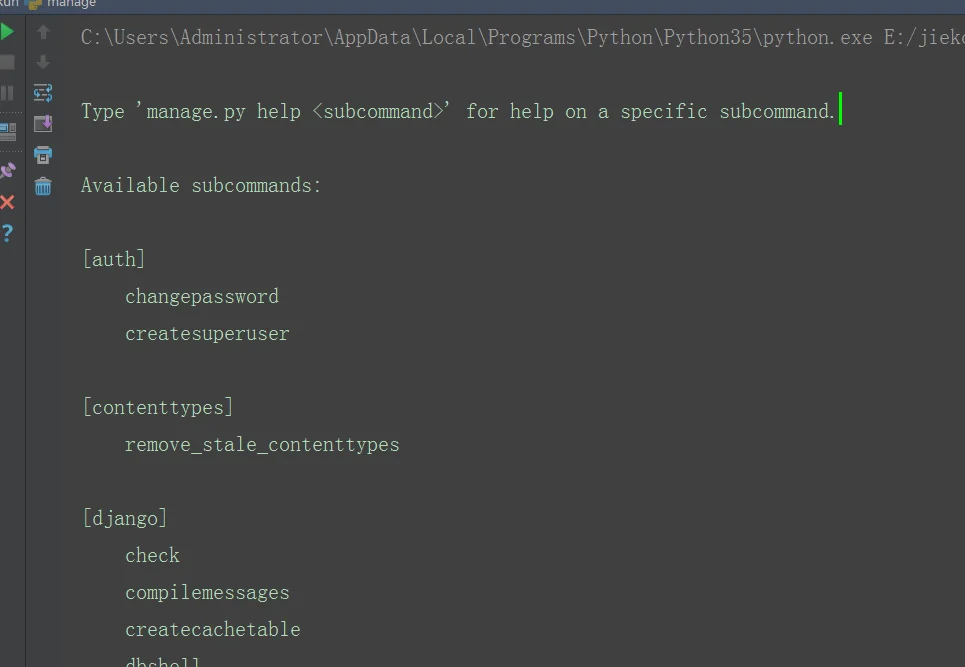Click the Up the Stack Trace arrow
965x667 pixels.
coord(43,31)
